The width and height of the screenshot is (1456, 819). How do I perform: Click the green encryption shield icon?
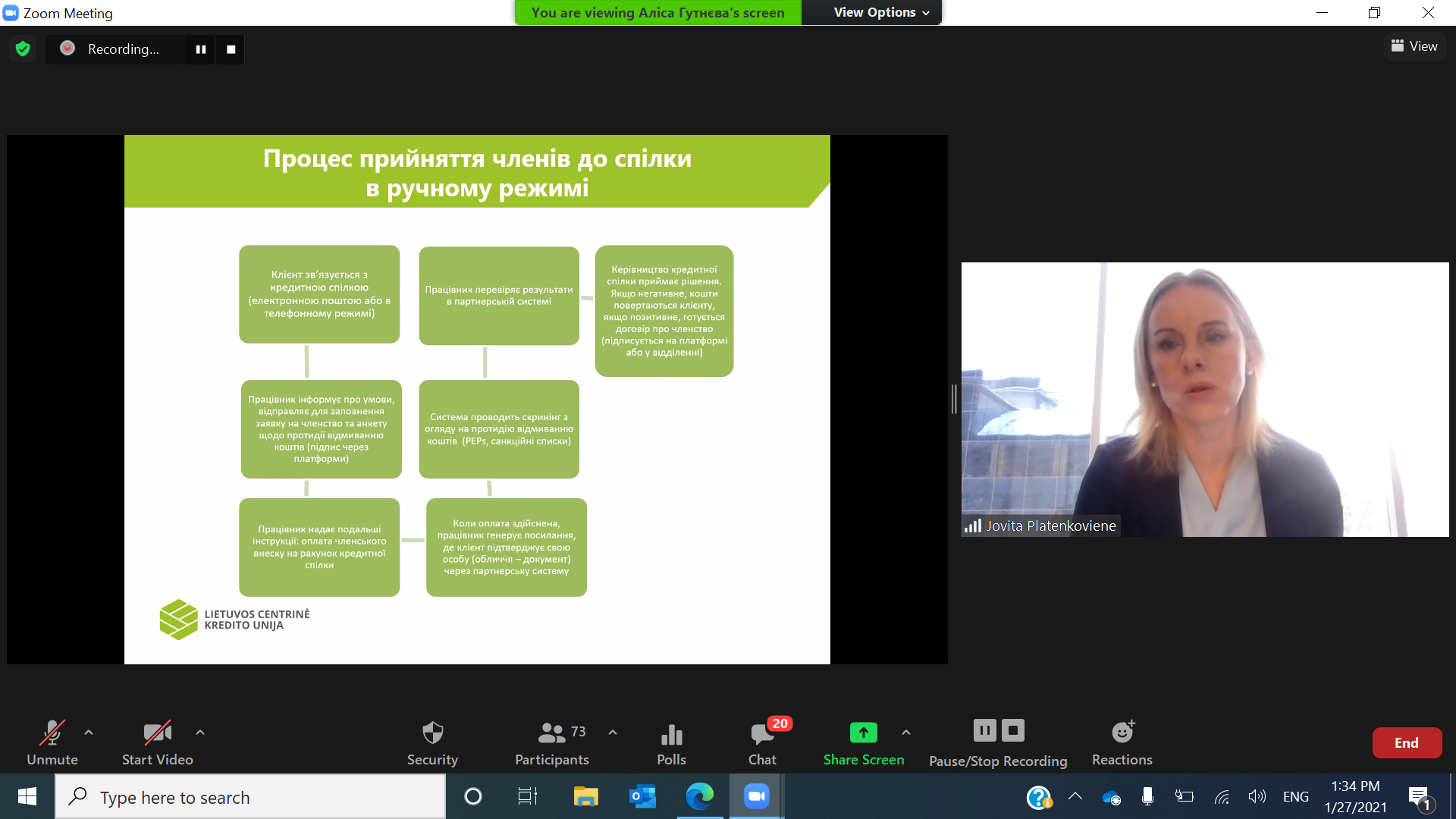[23, 49]
